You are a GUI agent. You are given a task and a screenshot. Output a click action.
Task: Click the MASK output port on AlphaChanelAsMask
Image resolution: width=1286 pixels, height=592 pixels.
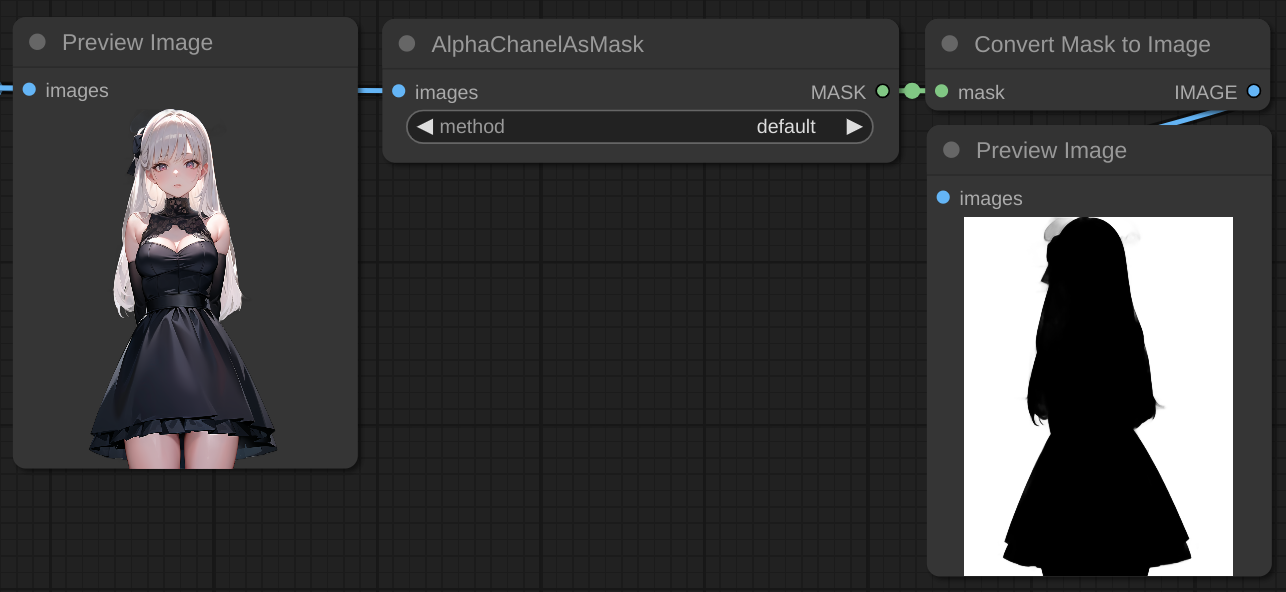point(882,92)
